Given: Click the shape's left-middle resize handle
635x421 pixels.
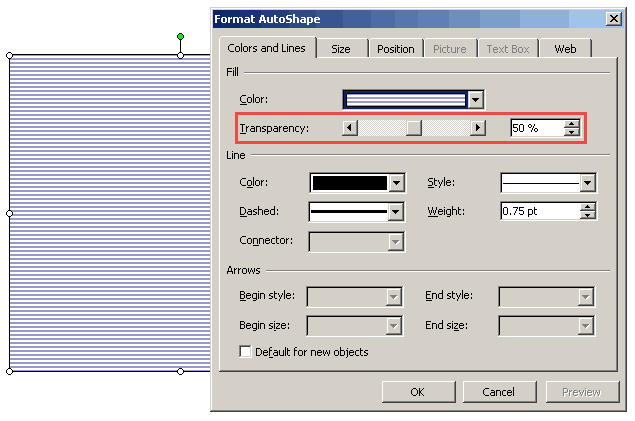Looking at the screenshot, I should [10, 213].
